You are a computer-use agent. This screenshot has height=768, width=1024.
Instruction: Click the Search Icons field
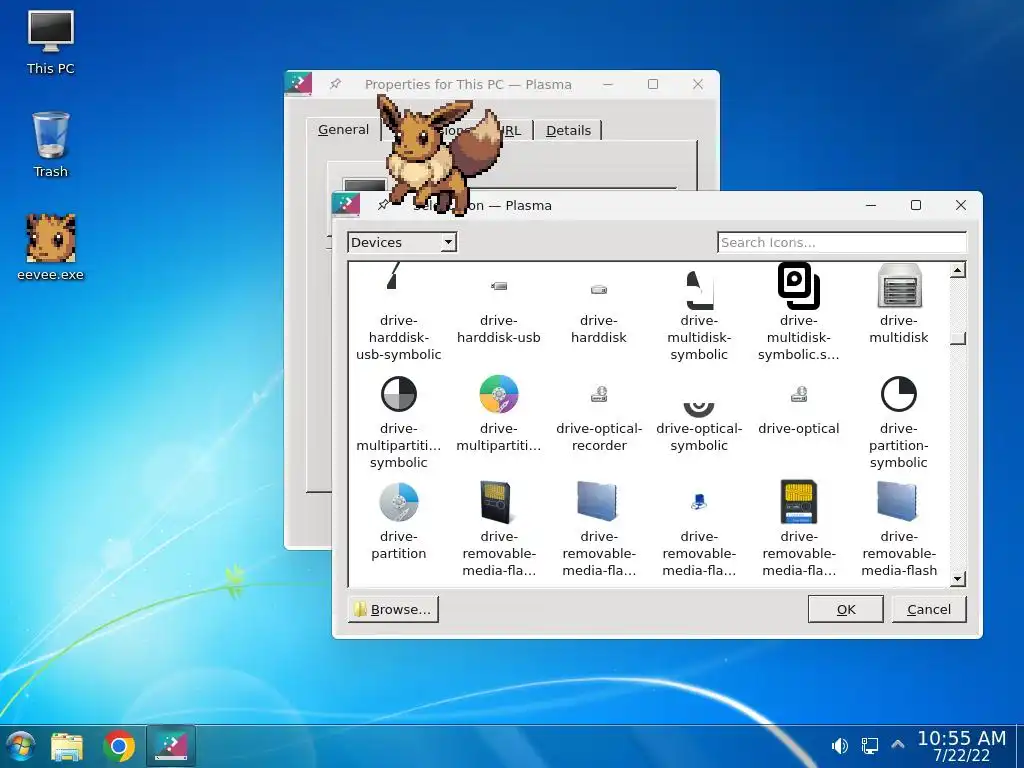pos(841,242)
